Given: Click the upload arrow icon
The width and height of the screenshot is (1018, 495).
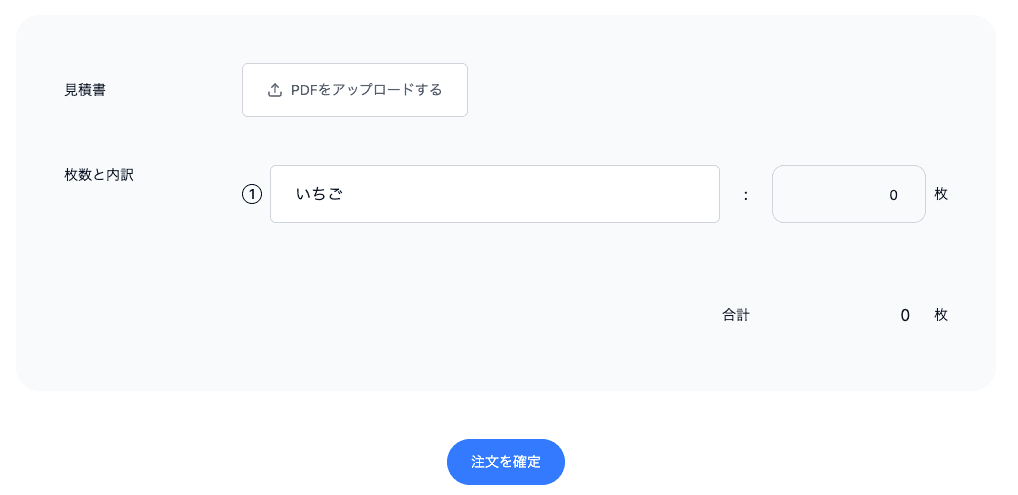Looking at the screenshot, I should [x=275, y=90].
